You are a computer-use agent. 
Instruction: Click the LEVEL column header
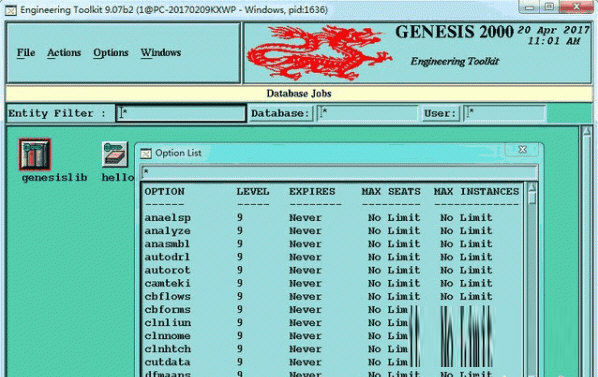pos(253,191)
